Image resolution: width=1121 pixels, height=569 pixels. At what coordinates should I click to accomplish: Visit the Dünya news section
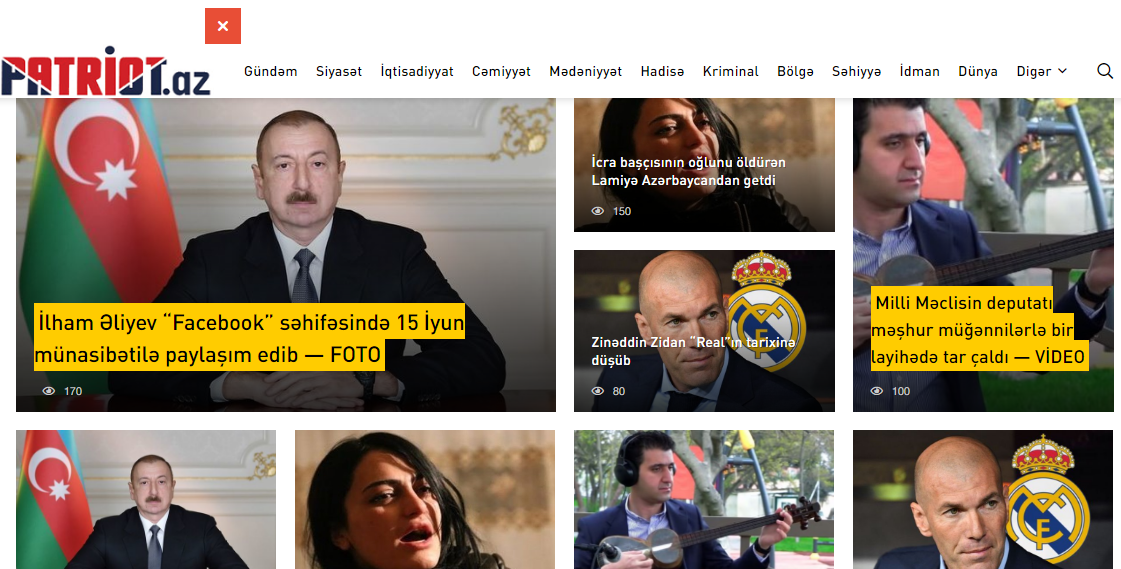[x=977, y=71]
